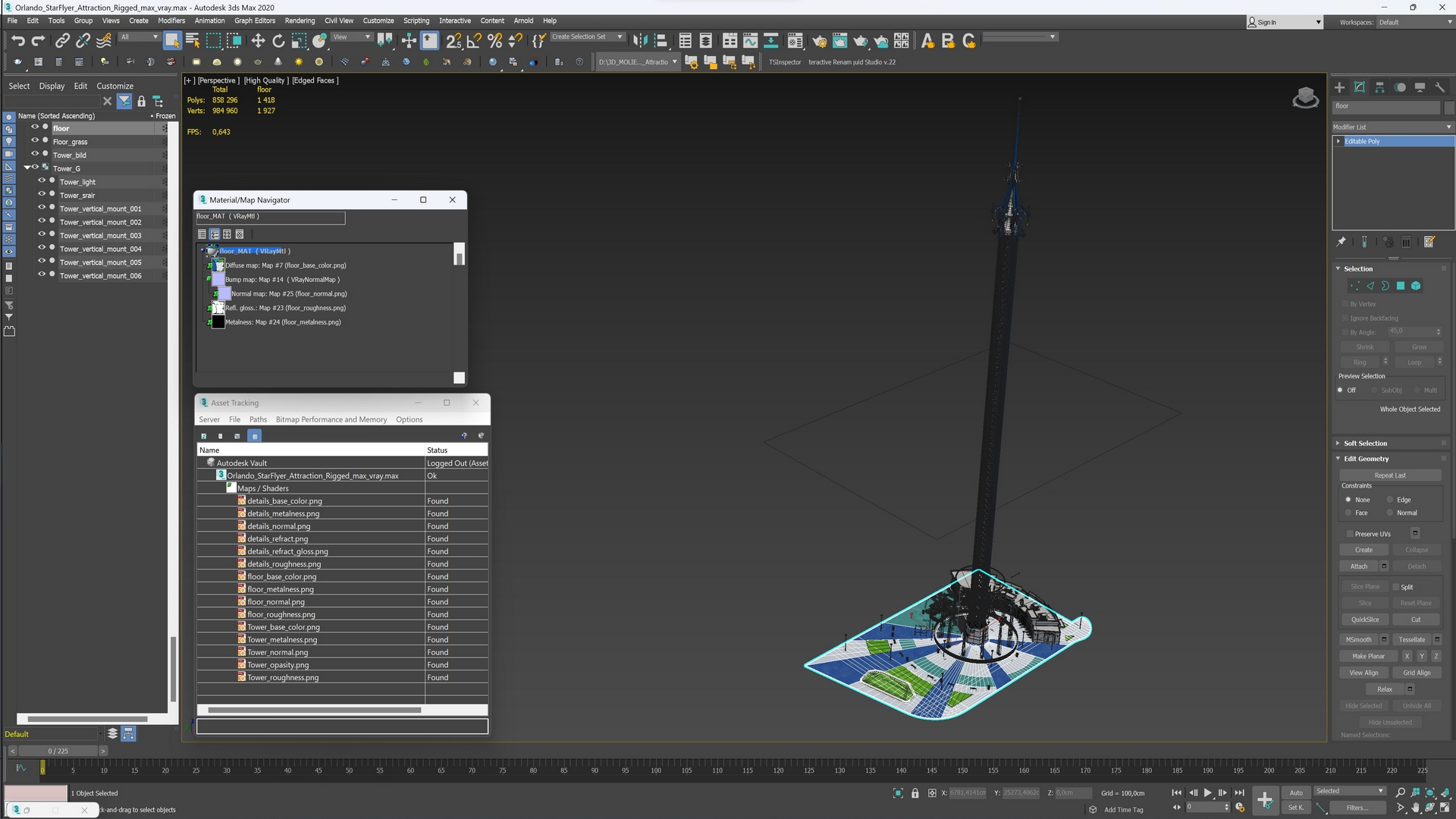Click Asset Tracking horizontal scrollbar

click(x=314, y=710)
